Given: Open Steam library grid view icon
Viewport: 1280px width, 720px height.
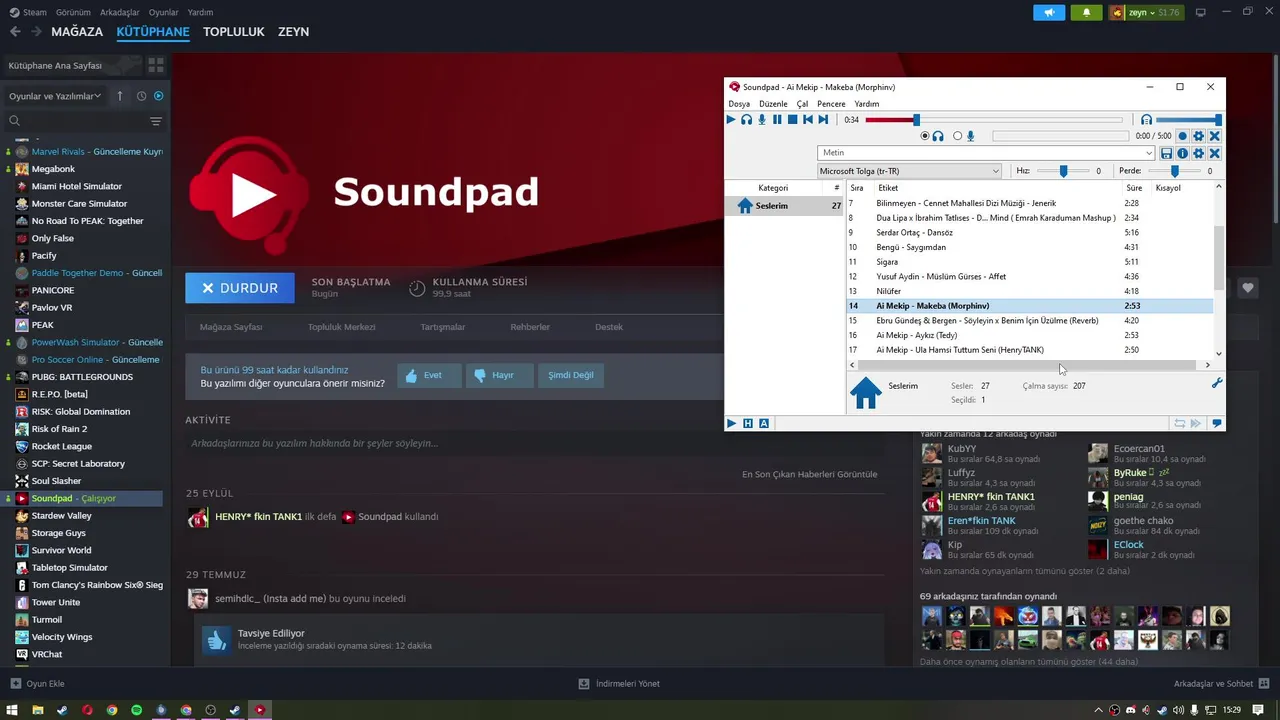Looking at the screenshot, I should tap(156, 65).
